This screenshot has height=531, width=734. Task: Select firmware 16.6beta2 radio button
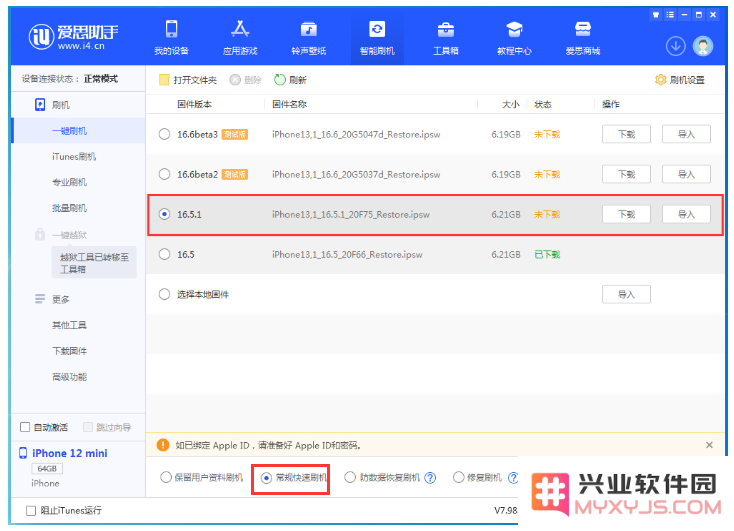[164, 174]
